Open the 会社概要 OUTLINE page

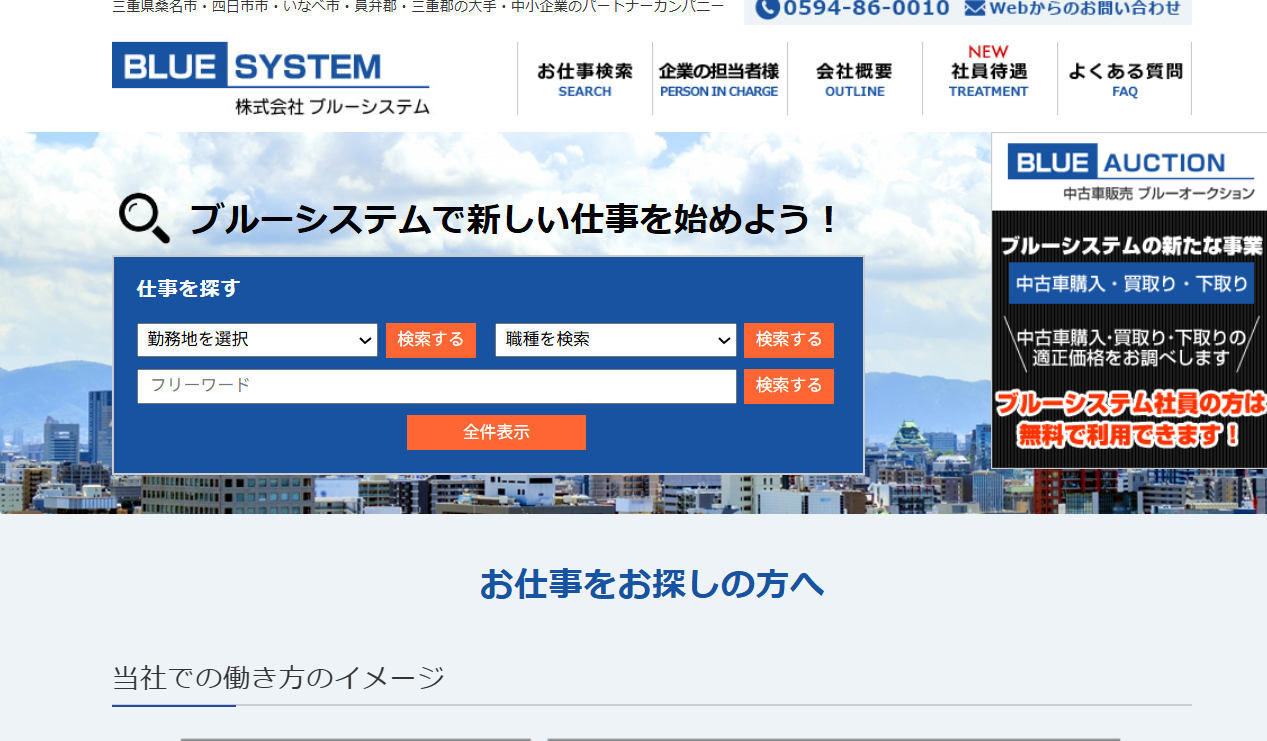pyautogui.click(x=854, y=78)
